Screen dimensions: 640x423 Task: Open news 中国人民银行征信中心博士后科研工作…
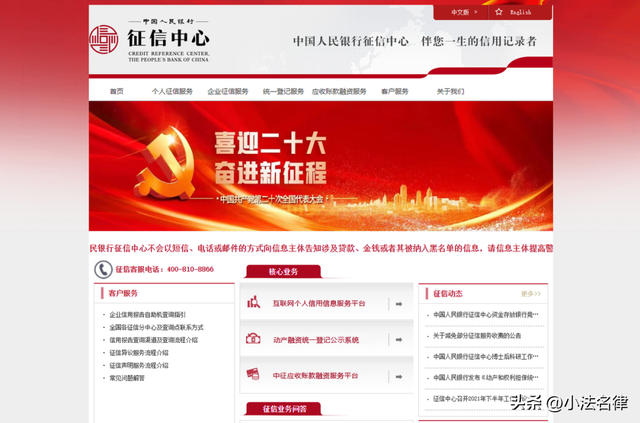point(486,356)
